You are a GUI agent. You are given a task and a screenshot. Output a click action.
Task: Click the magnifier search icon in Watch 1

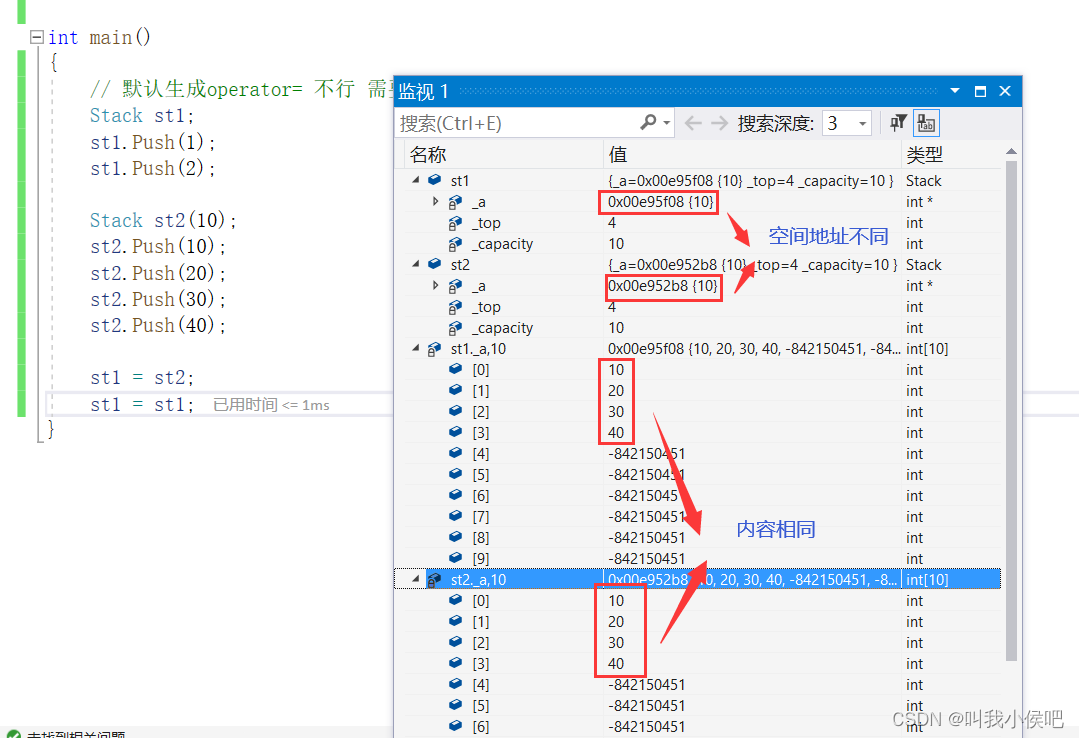648,123
